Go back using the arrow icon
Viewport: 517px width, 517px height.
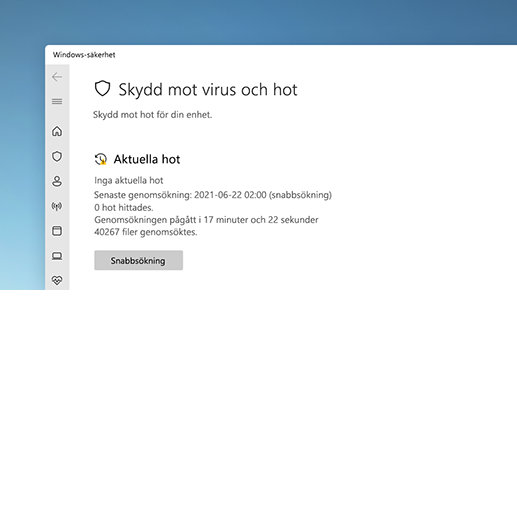coord(57,77)
